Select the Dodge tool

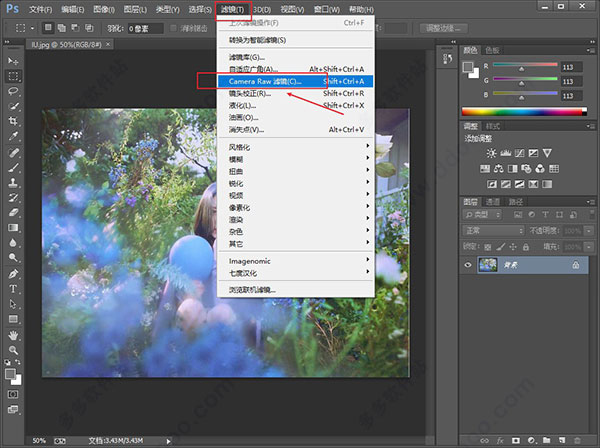[13, 257]
